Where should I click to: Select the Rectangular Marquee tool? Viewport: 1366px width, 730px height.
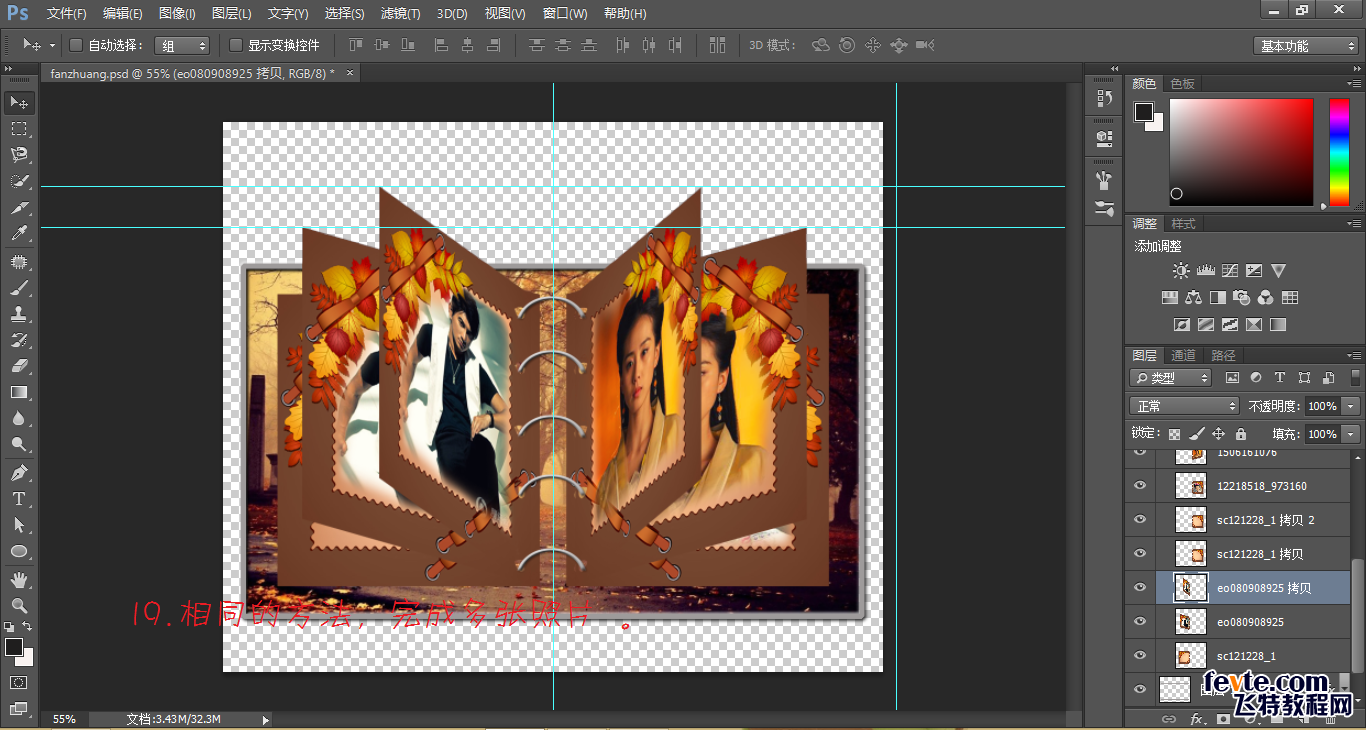[19, 129]
